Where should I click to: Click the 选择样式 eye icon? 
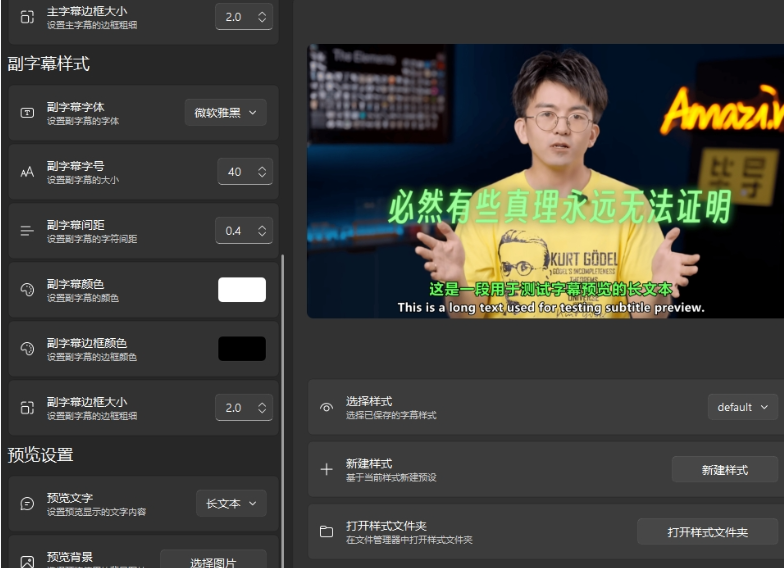coord(326,407)
